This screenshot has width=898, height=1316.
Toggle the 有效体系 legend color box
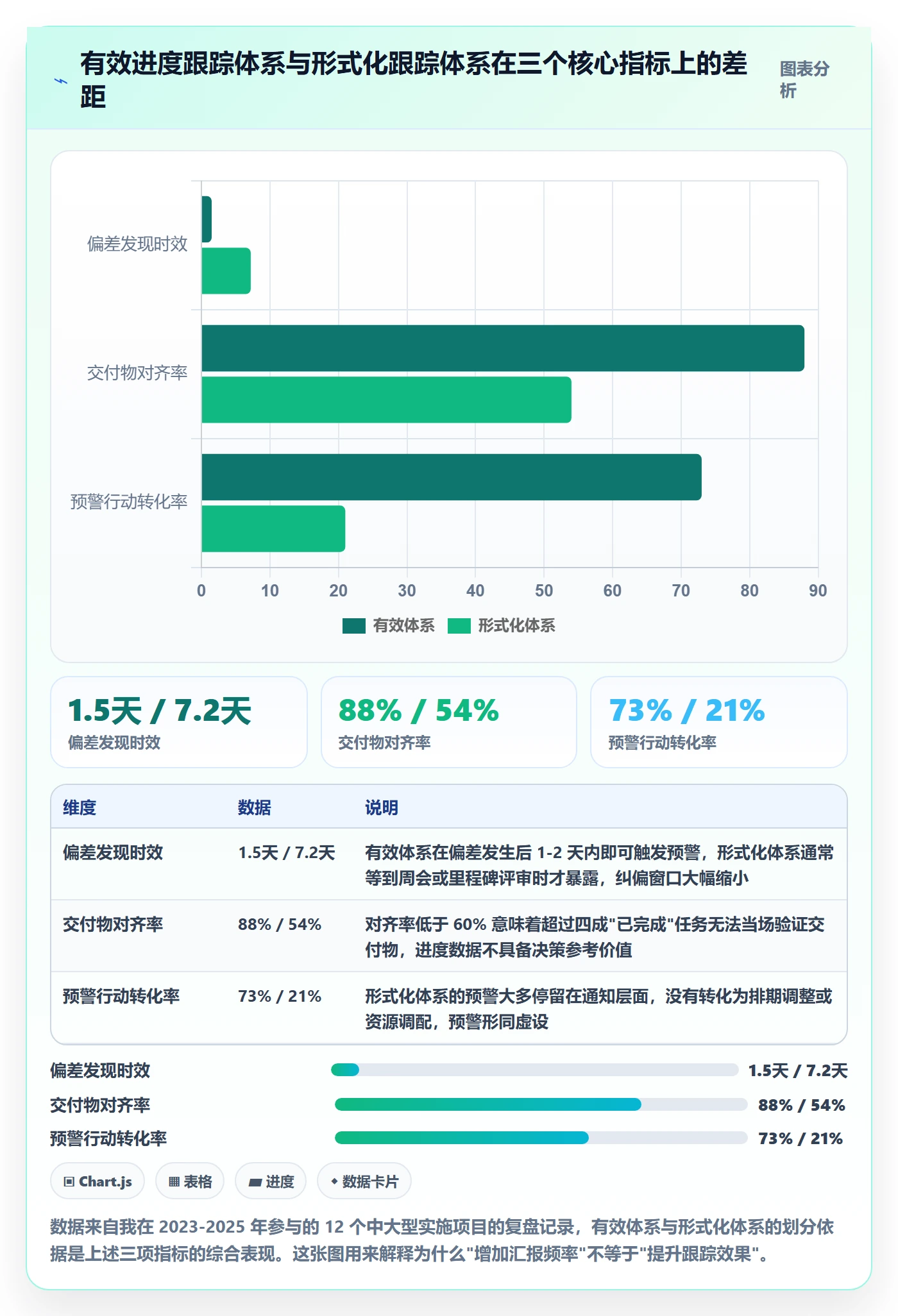353,625
